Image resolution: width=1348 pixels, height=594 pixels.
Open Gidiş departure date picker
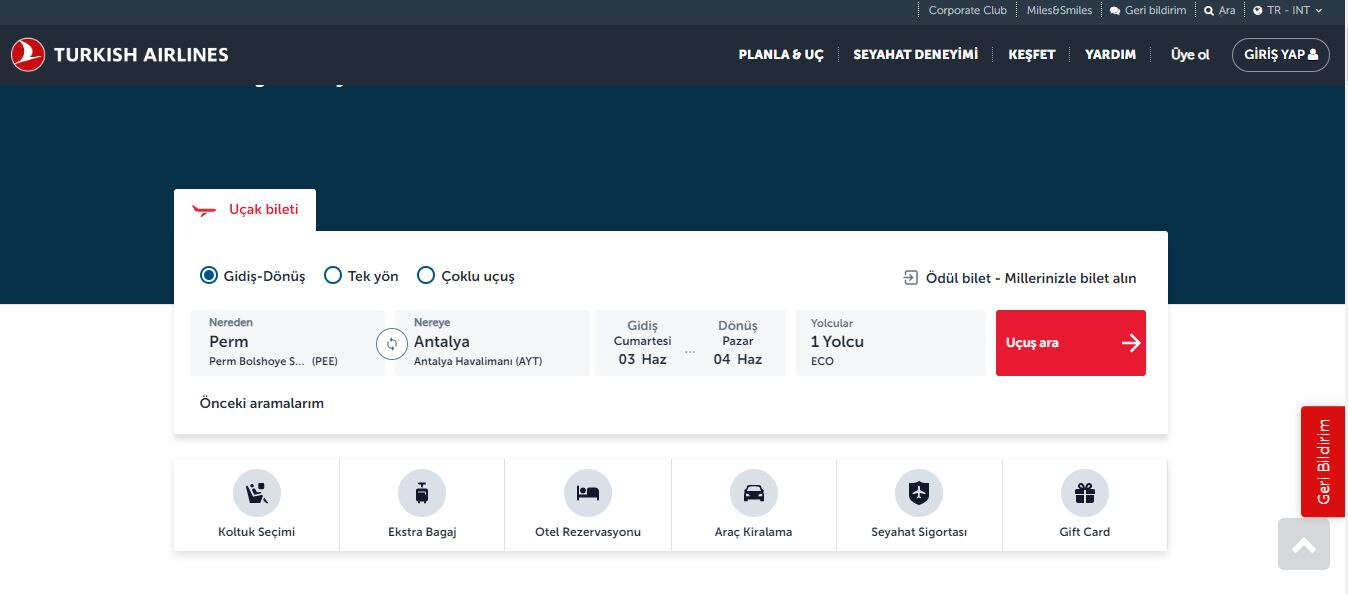pyautogui.click(x=642, y=343)
